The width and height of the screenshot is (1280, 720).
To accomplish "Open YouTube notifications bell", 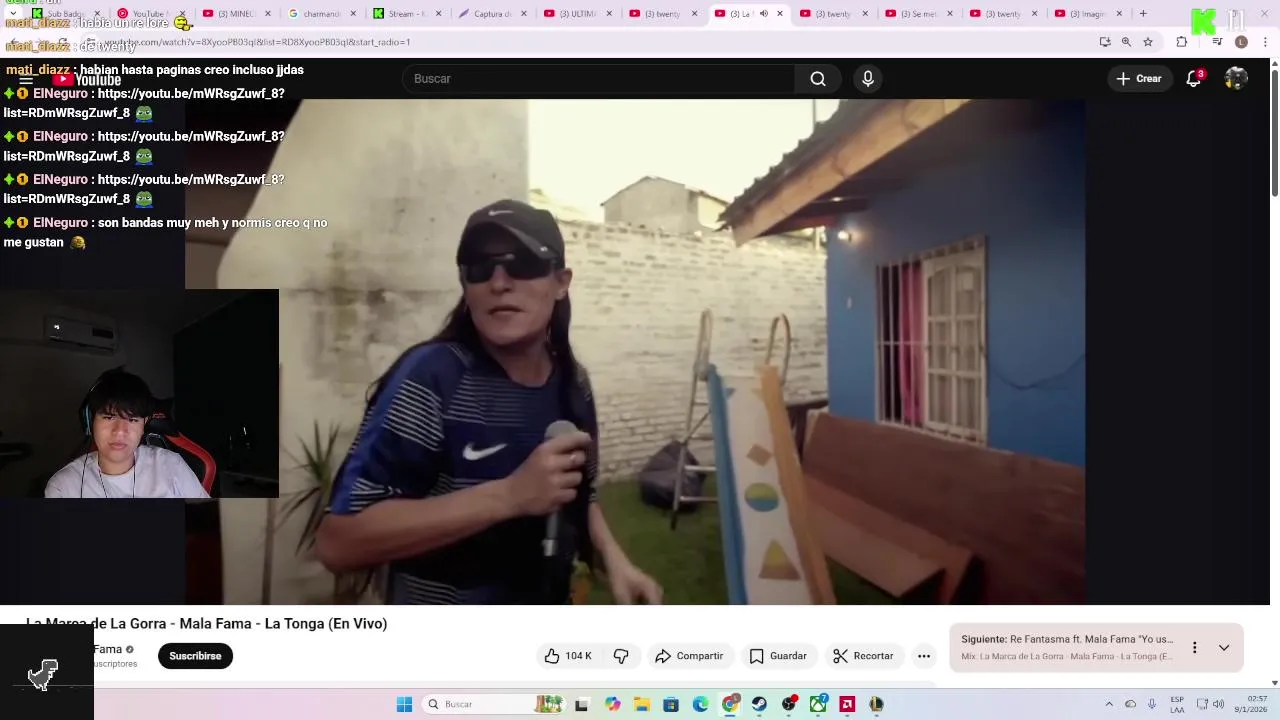I will (1194, 79).
